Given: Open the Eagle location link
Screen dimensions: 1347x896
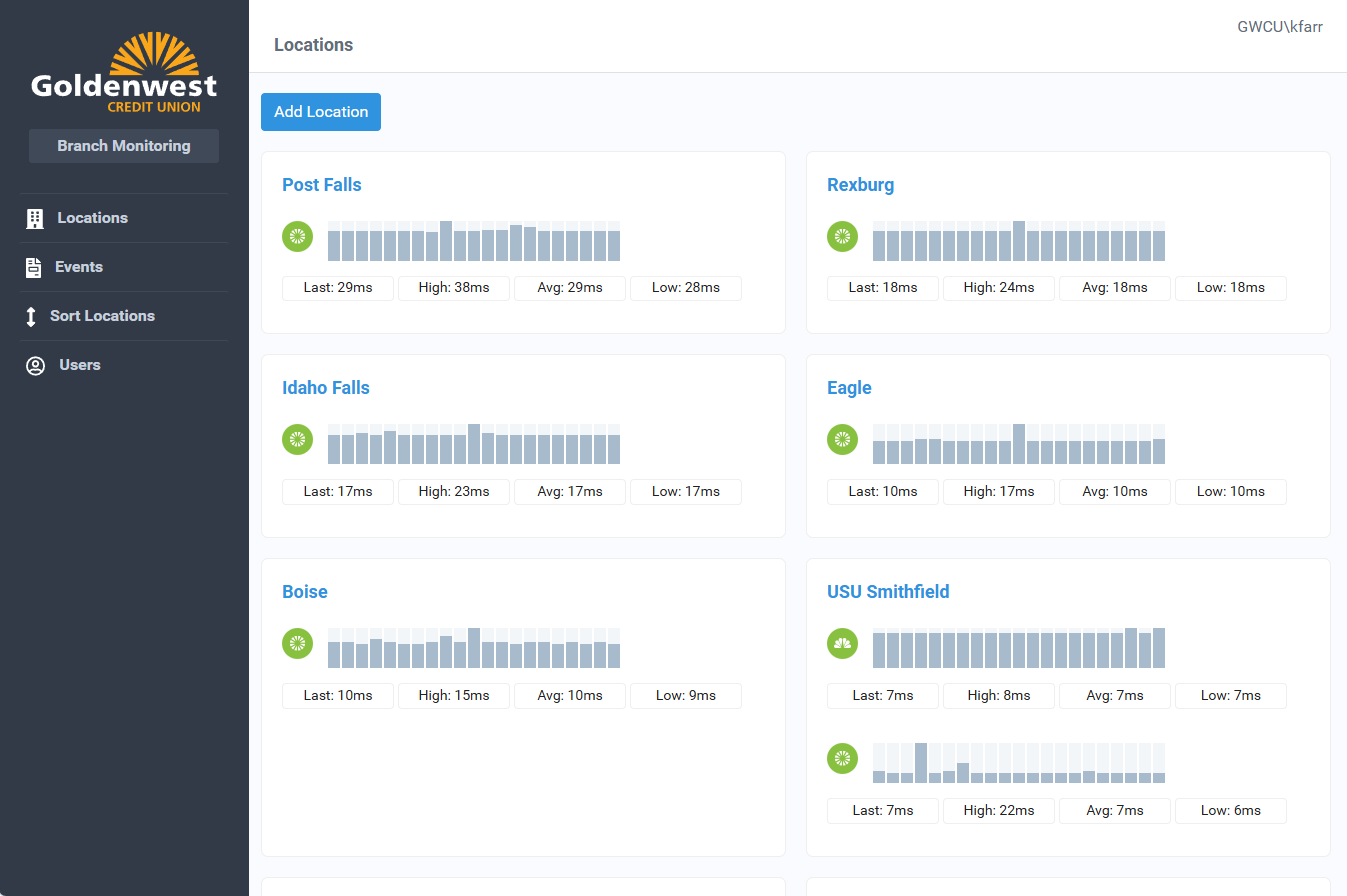Looking at the screenshot, I should coord(849,388).
